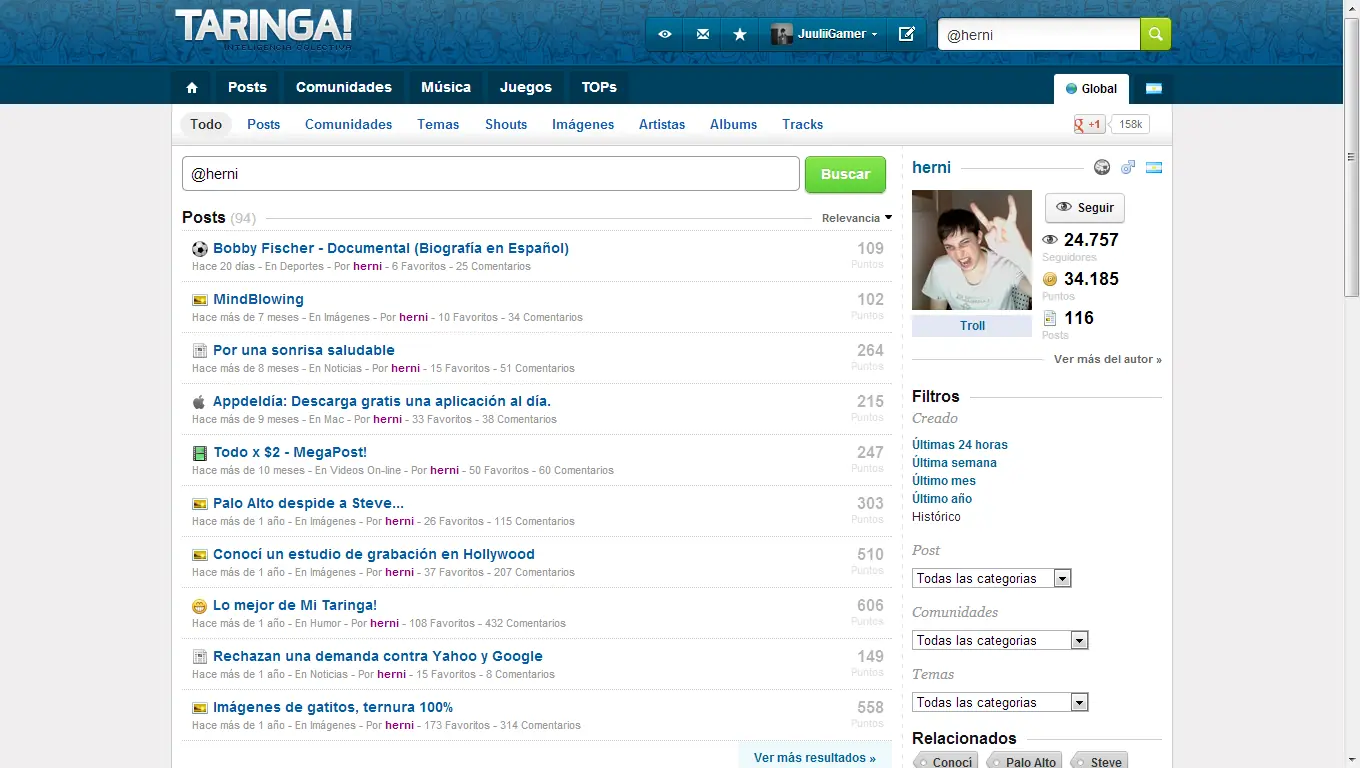Open messages envelope icon in header
Screen dimensions: 1360x768
click(x=703, y=34)
